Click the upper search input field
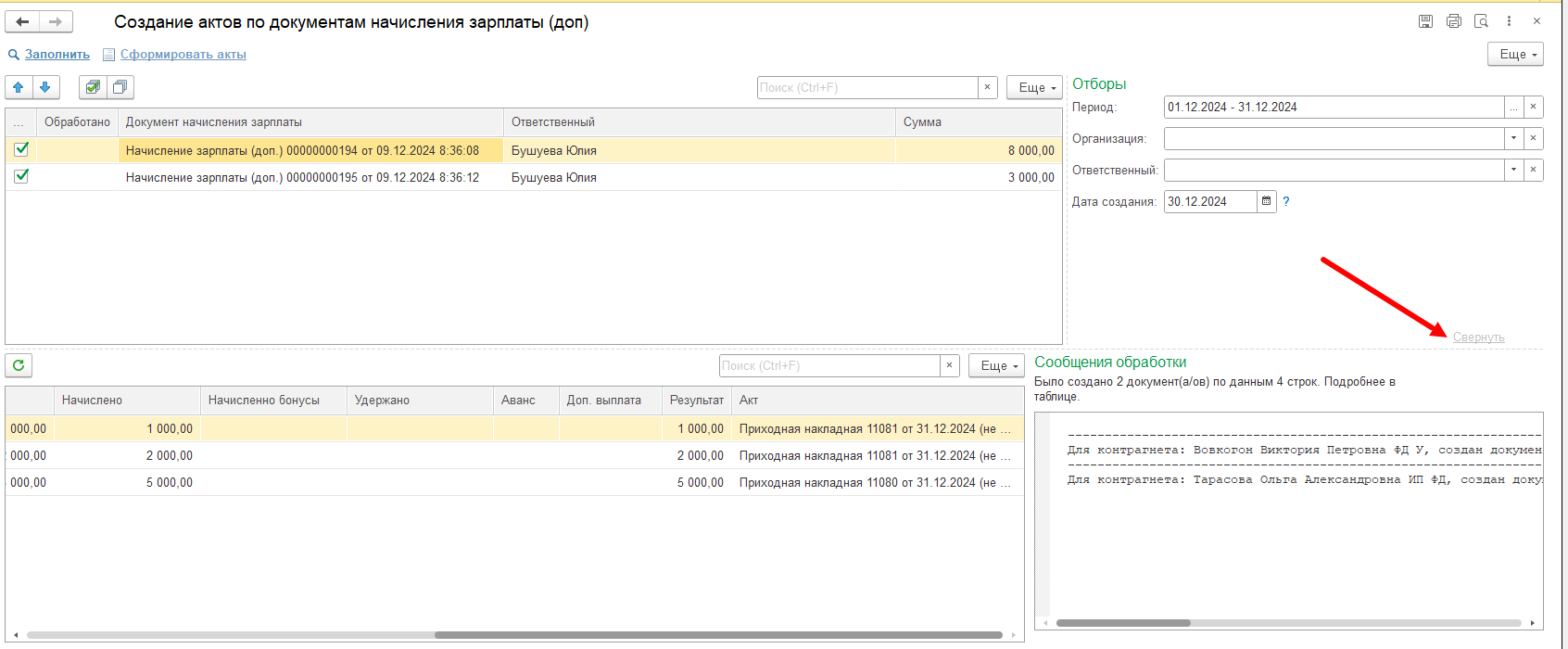The width and height of the screenshot is (1568, 649). (x=867, y=87)
